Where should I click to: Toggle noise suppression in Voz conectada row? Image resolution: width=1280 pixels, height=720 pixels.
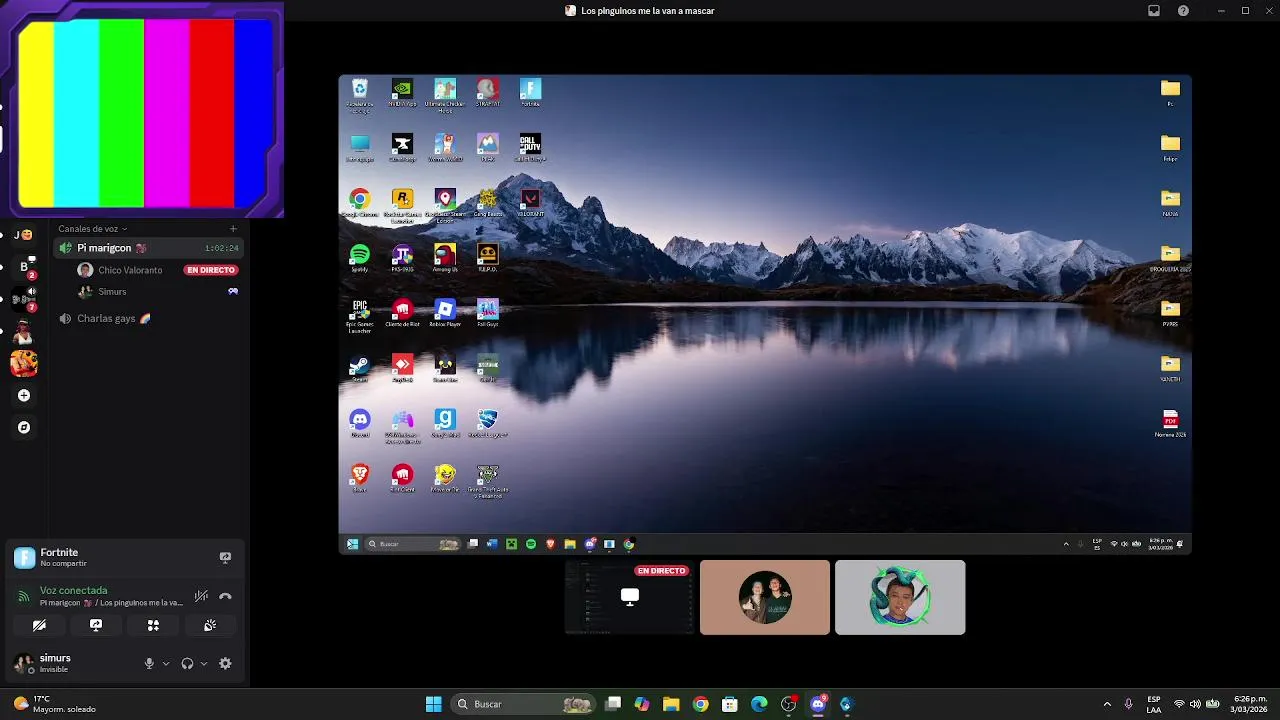click(x=201, y=596)
